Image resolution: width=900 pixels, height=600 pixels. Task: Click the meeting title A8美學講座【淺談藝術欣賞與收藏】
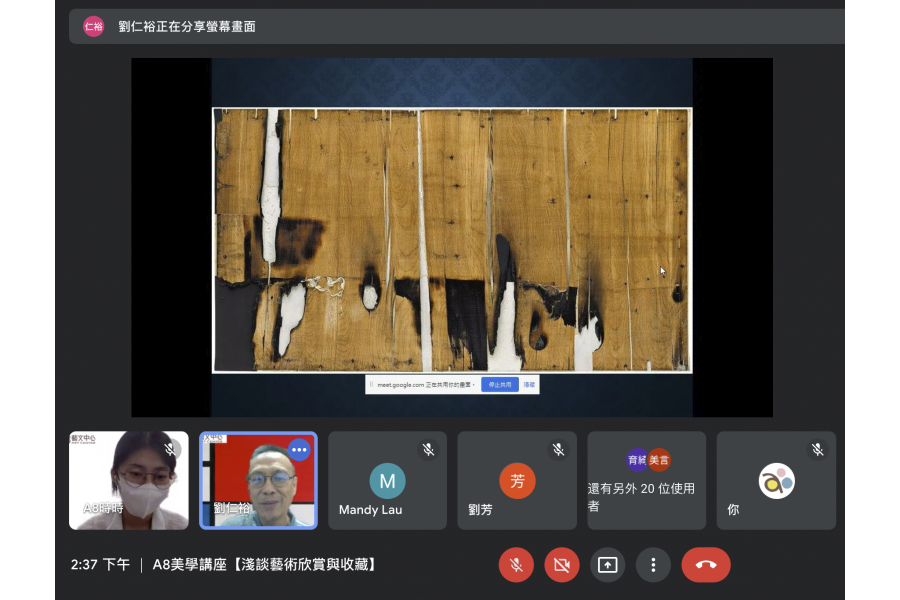tap(265, 564)
